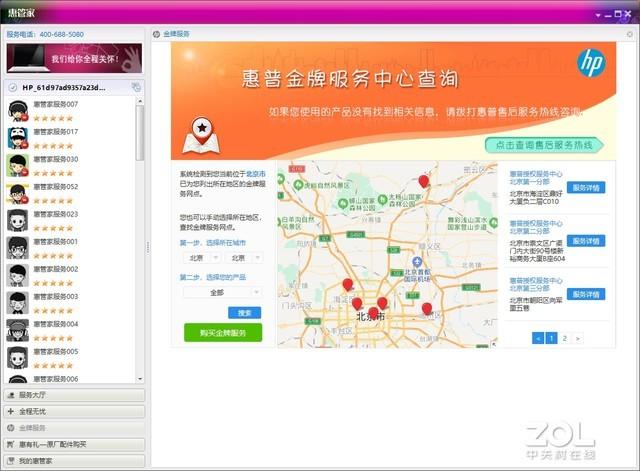The image size is (640, 471).
Task: Select results page 1
Action: [x=551, y=338]
